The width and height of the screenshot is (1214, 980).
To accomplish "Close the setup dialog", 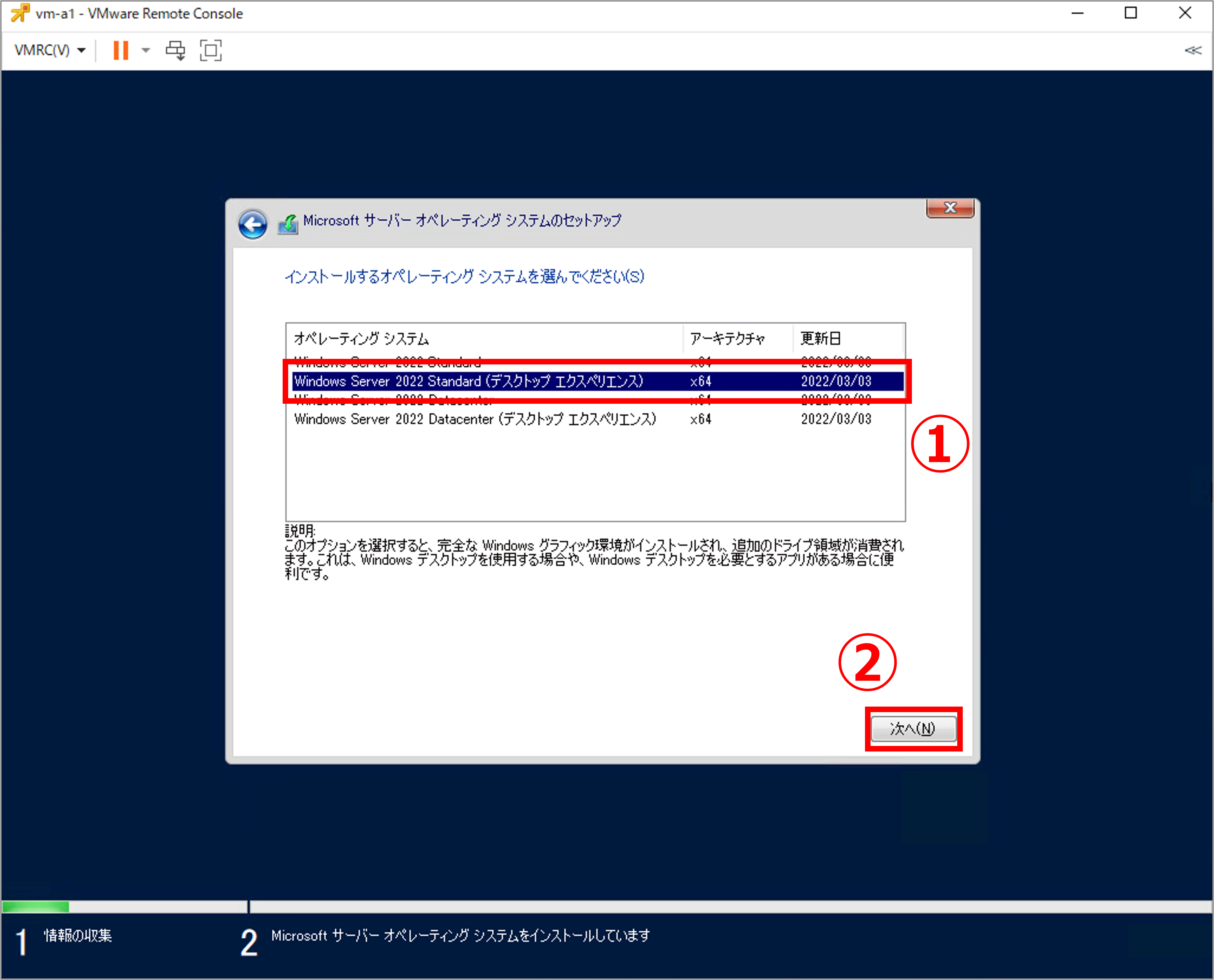I will [x=950, y=208].
